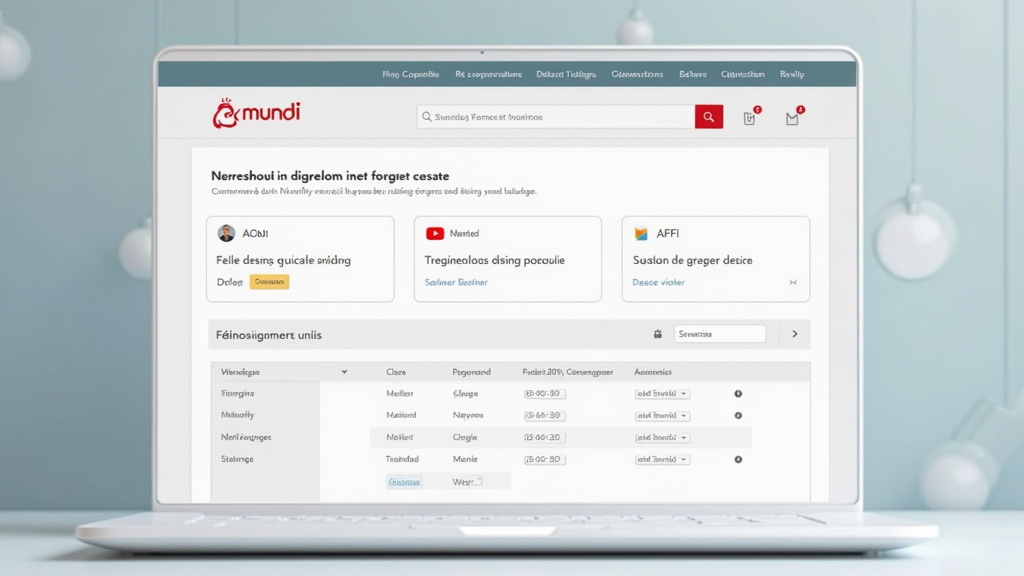Click the yellow button on the first card
The height and width of the screenshot is (576, 1024).
click(x=269, y=282)
